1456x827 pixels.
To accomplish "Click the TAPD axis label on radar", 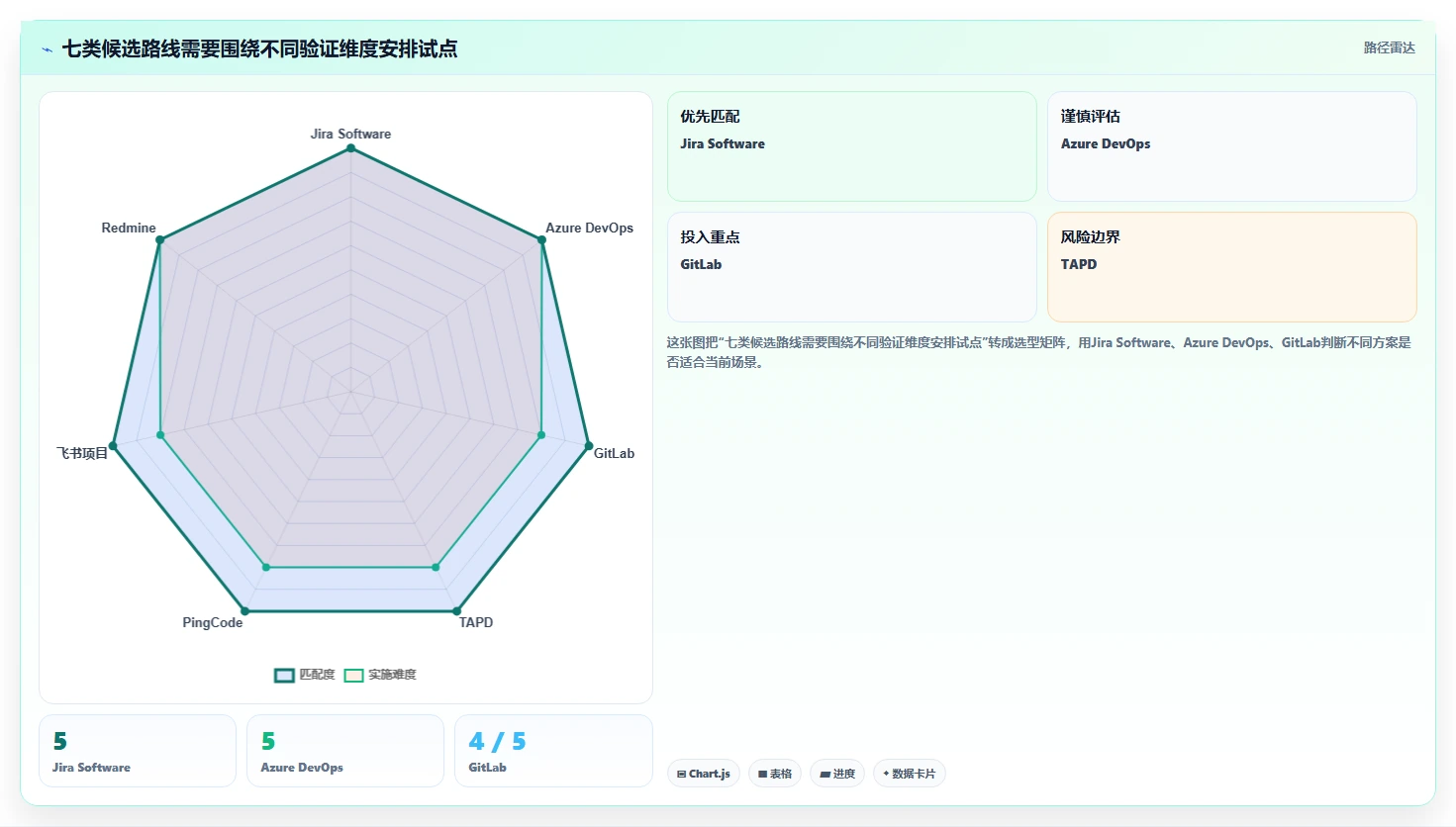I will tap(476, 622).
